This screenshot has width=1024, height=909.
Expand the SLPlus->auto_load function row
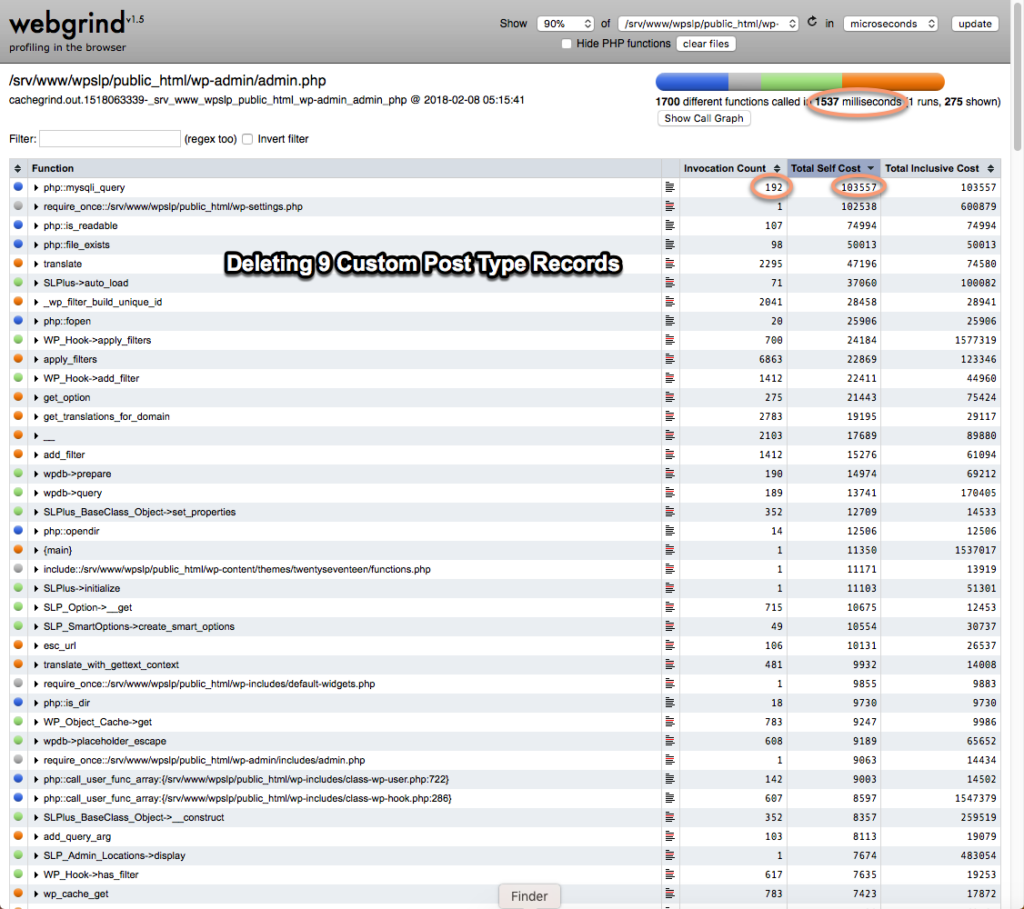(36, 283)
